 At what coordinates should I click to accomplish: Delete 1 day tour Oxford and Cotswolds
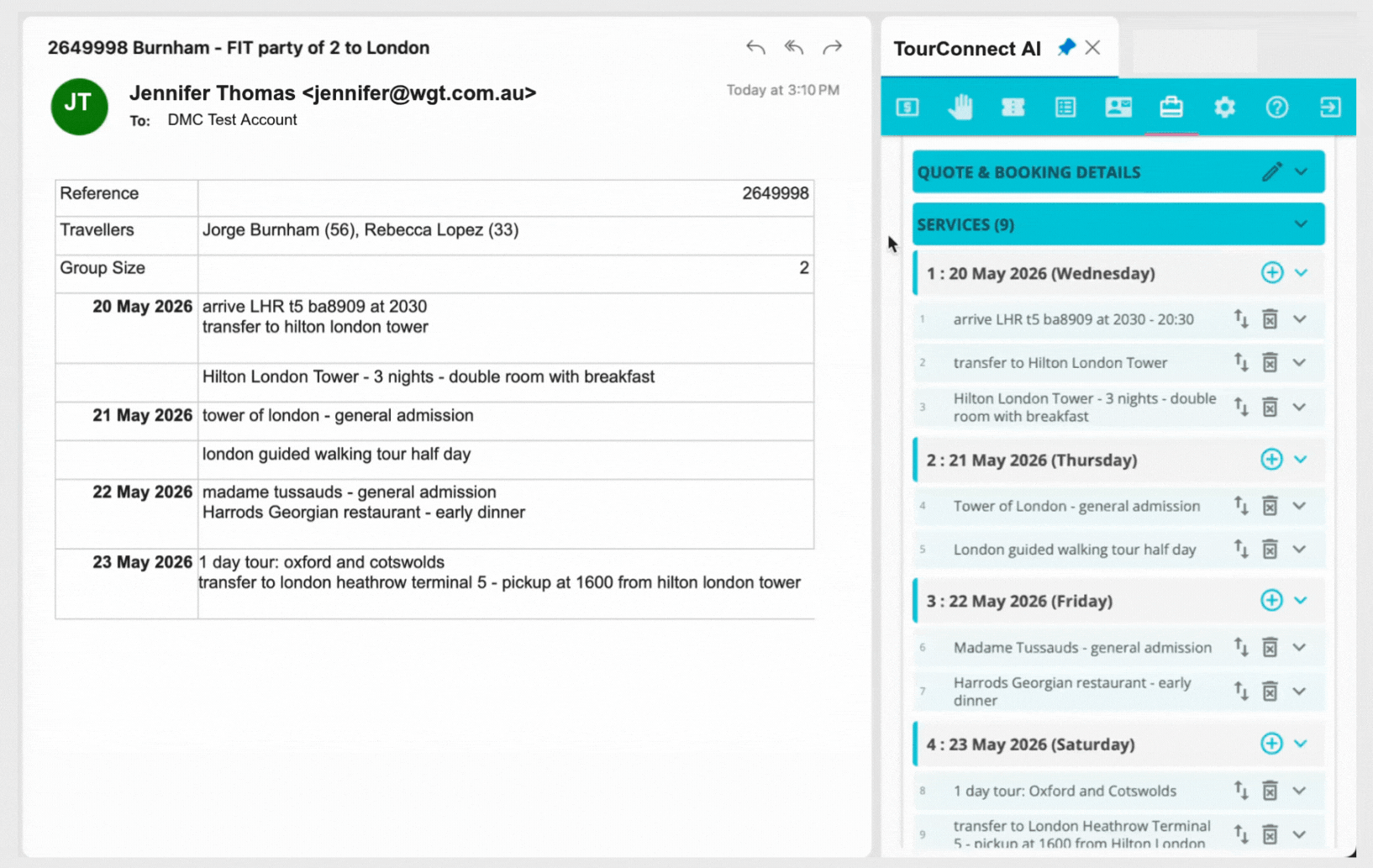[x=1270, y=791]
